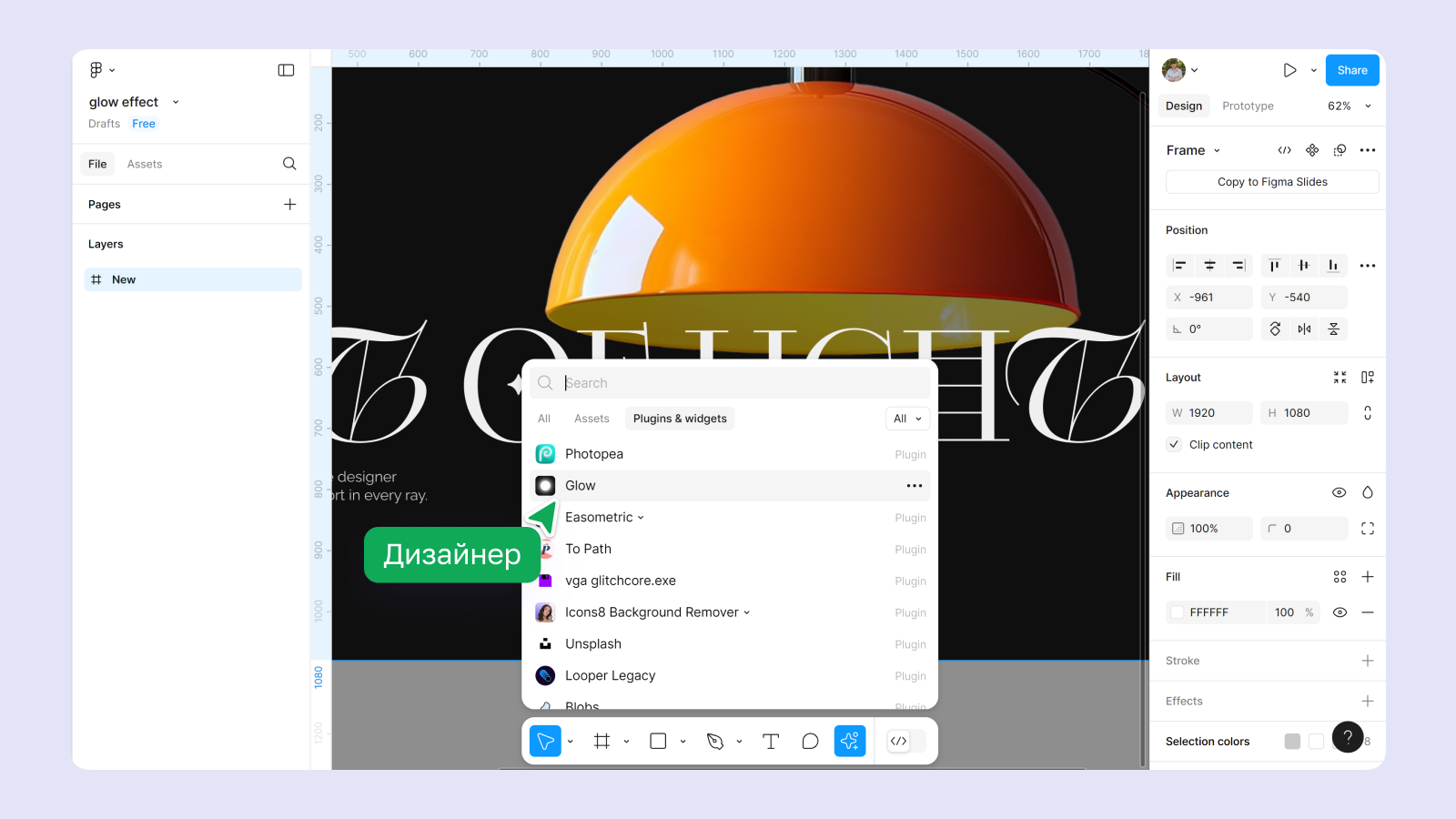Expand the zoom level 62% dropdown
The height and width of the screenshot is (819, 1456).
pyautogui.click(x=1349, y=106)
